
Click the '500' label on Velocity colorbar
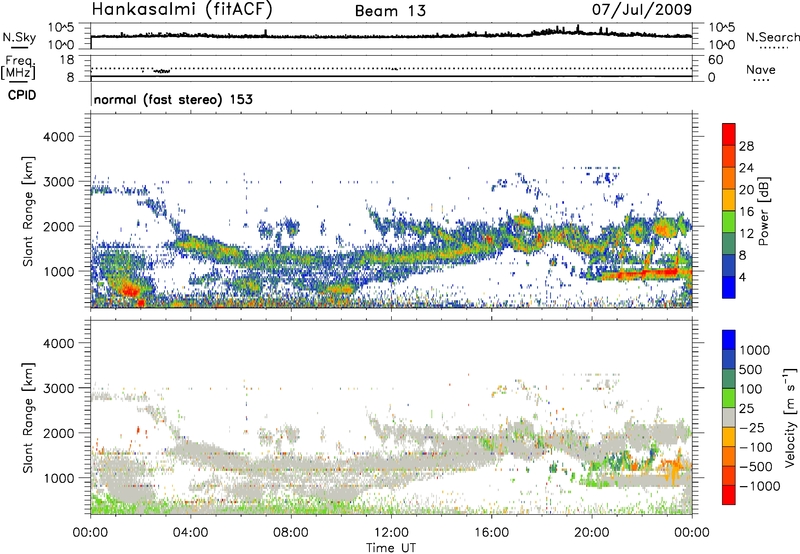753,369
